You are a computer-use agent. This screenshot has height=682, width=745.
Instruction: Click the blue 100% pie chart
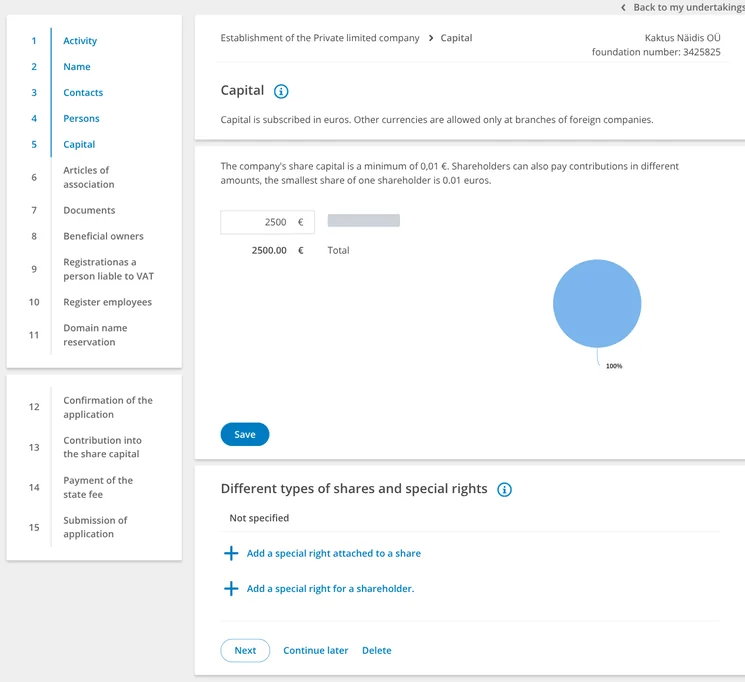(x=597, y=303)
